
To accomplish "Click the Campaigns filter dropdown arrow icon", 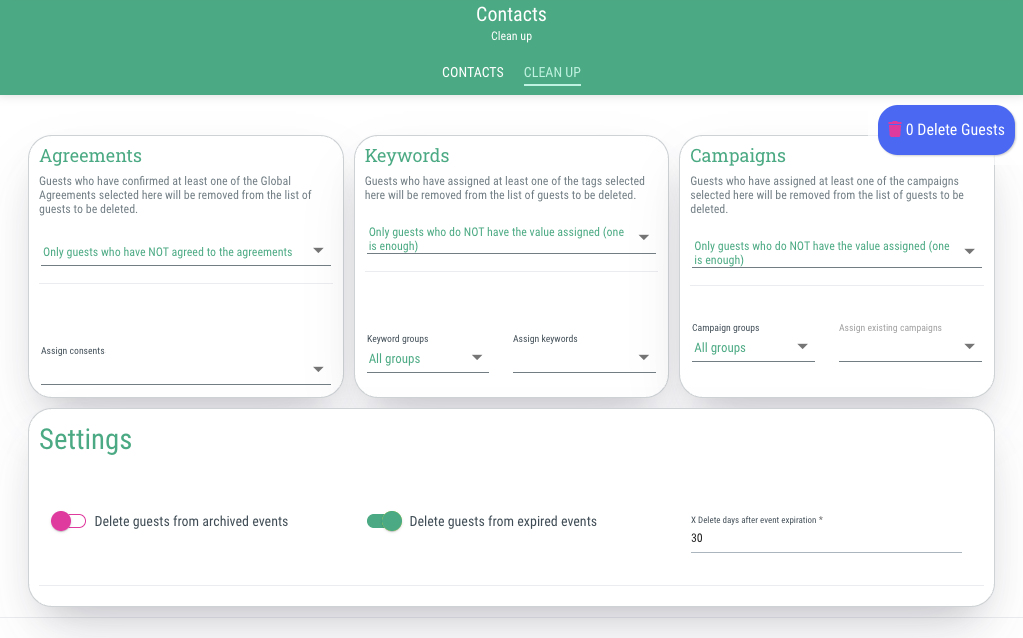I will click(x=970, y=251).
